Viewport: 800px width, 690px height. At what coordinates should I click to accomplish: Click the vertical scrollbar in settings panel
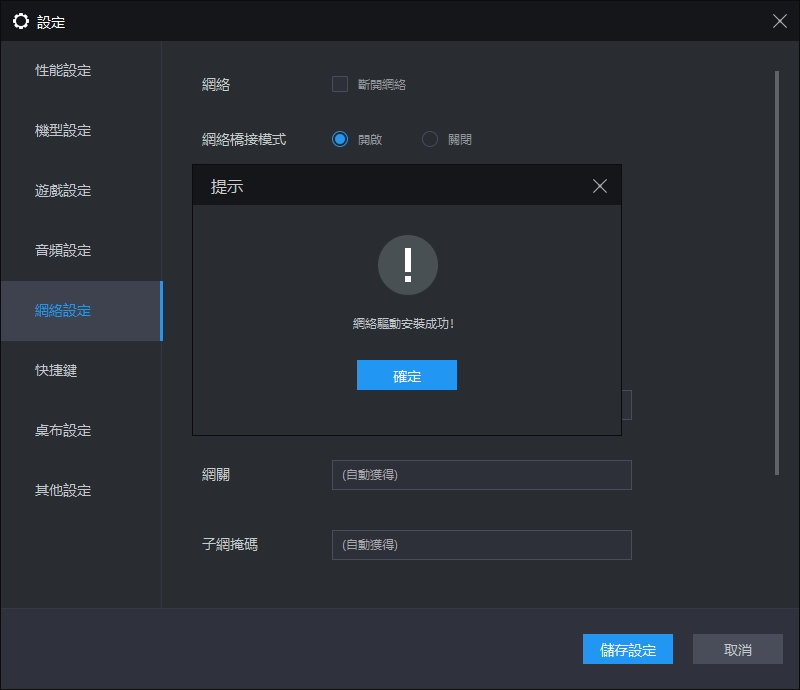(x=777, y=270)
